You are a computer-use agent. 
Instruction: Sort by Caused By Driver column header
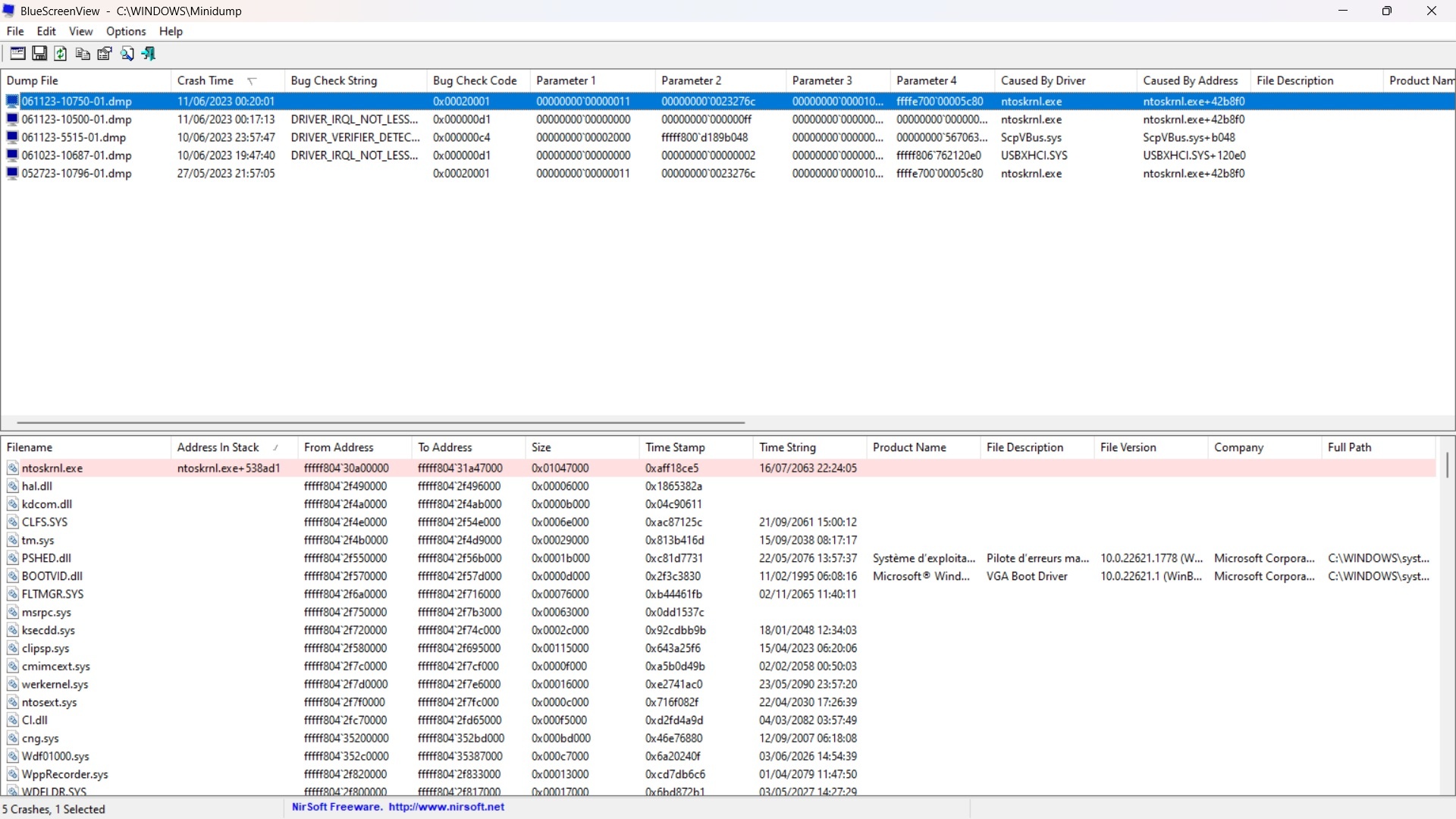pyautogui.click(x=1065, y=80)
